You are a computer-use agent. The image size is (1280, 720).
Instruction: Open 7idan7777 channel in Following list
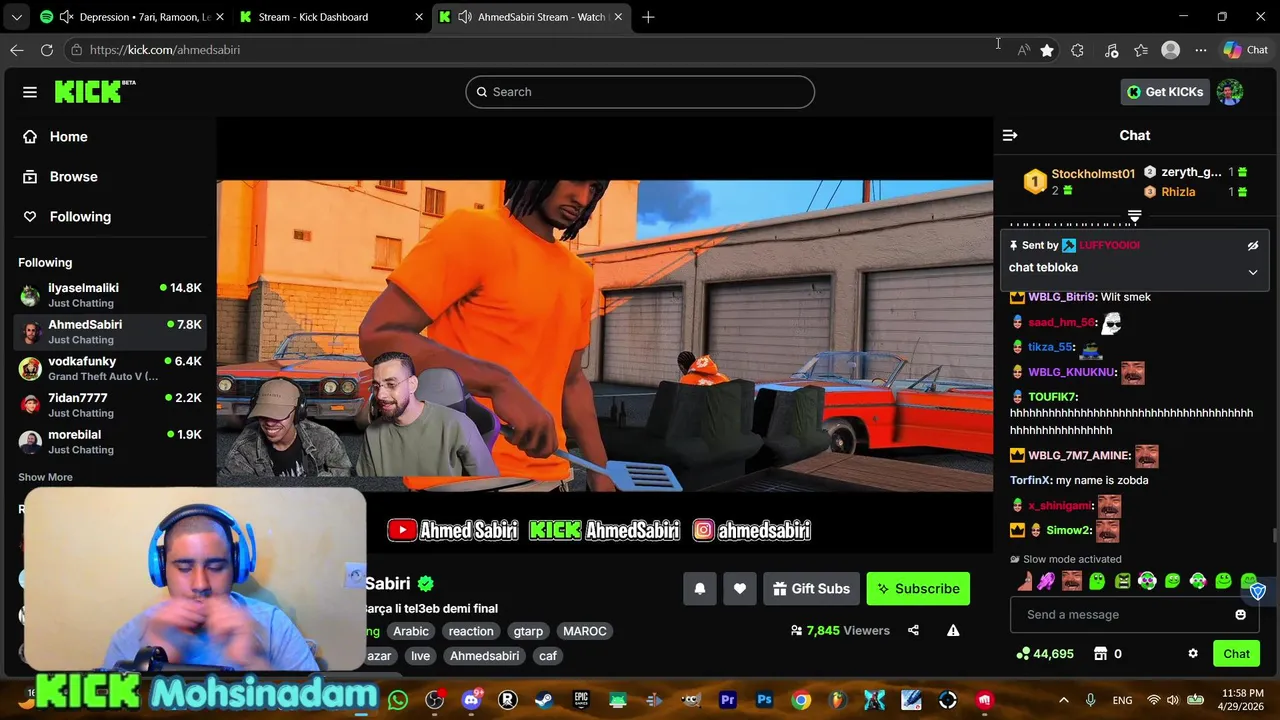(x=110, y=405)
